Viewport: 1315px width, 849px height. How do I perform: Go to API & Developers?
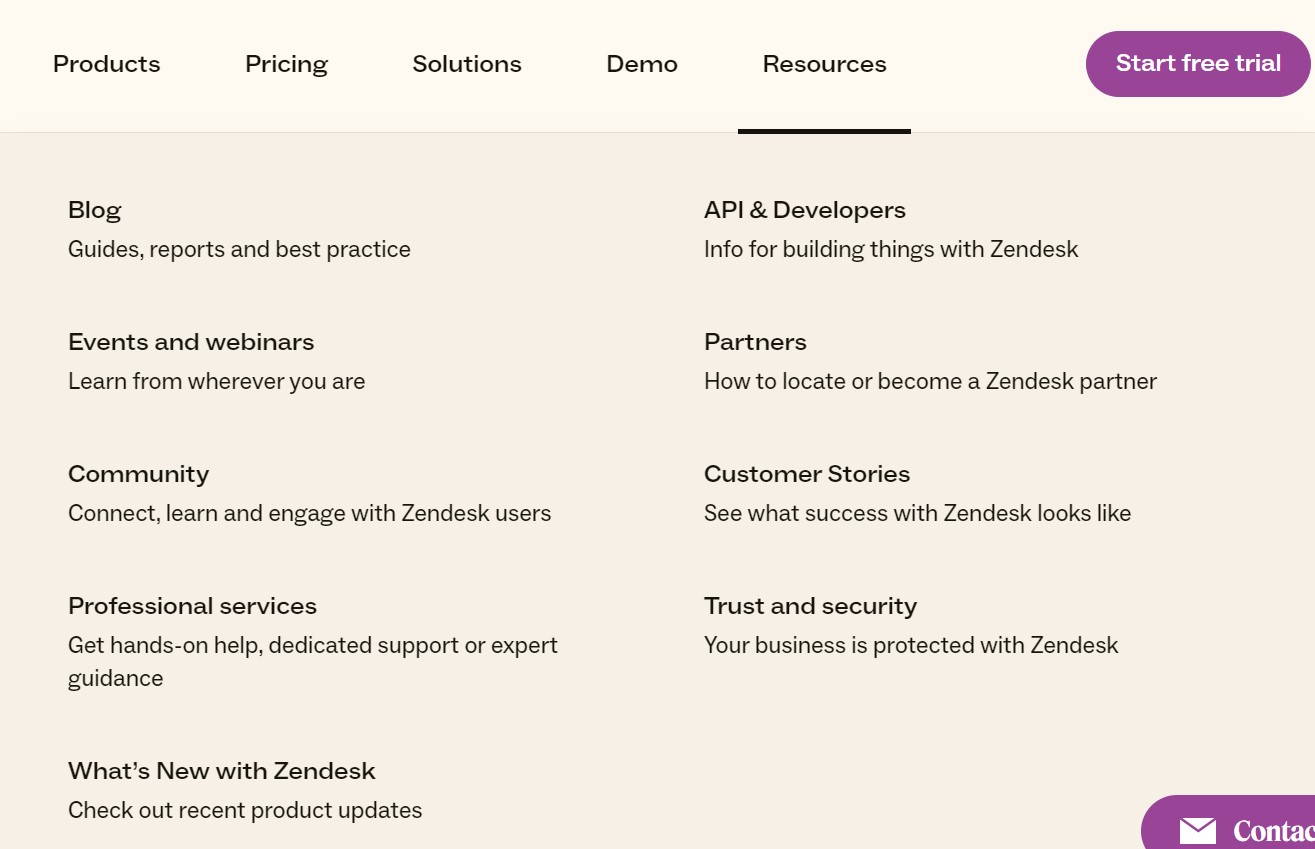pos(805,210)
